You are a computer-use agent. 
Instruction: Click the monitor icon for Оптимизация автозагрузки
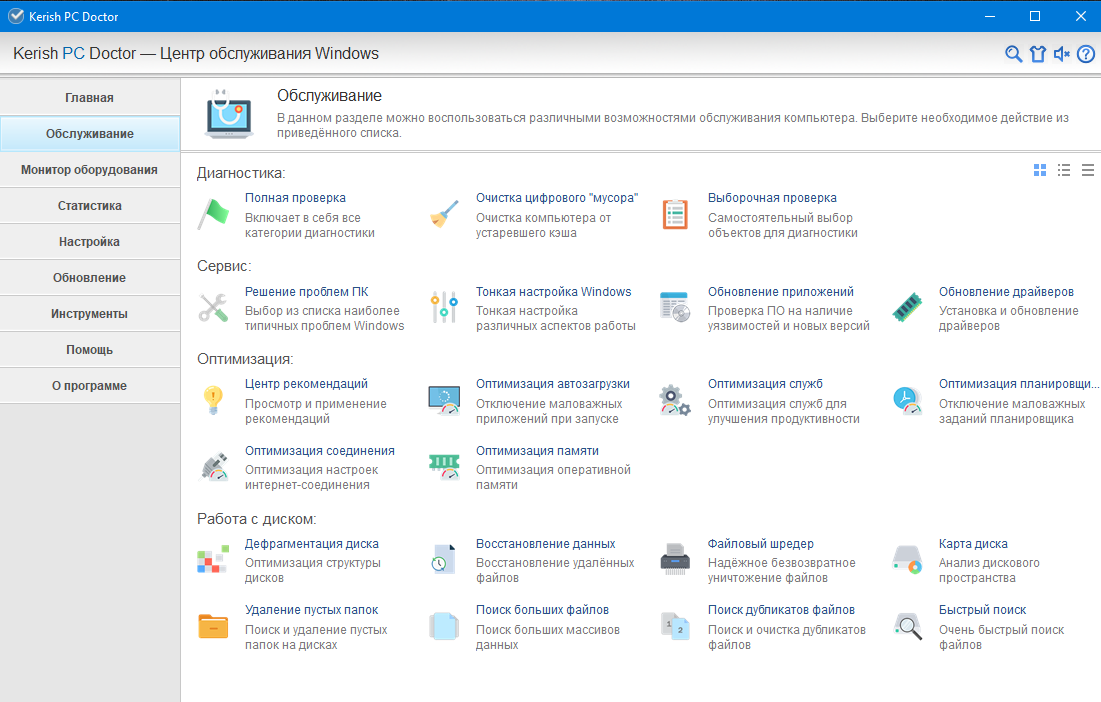click(x=444, y=400)
